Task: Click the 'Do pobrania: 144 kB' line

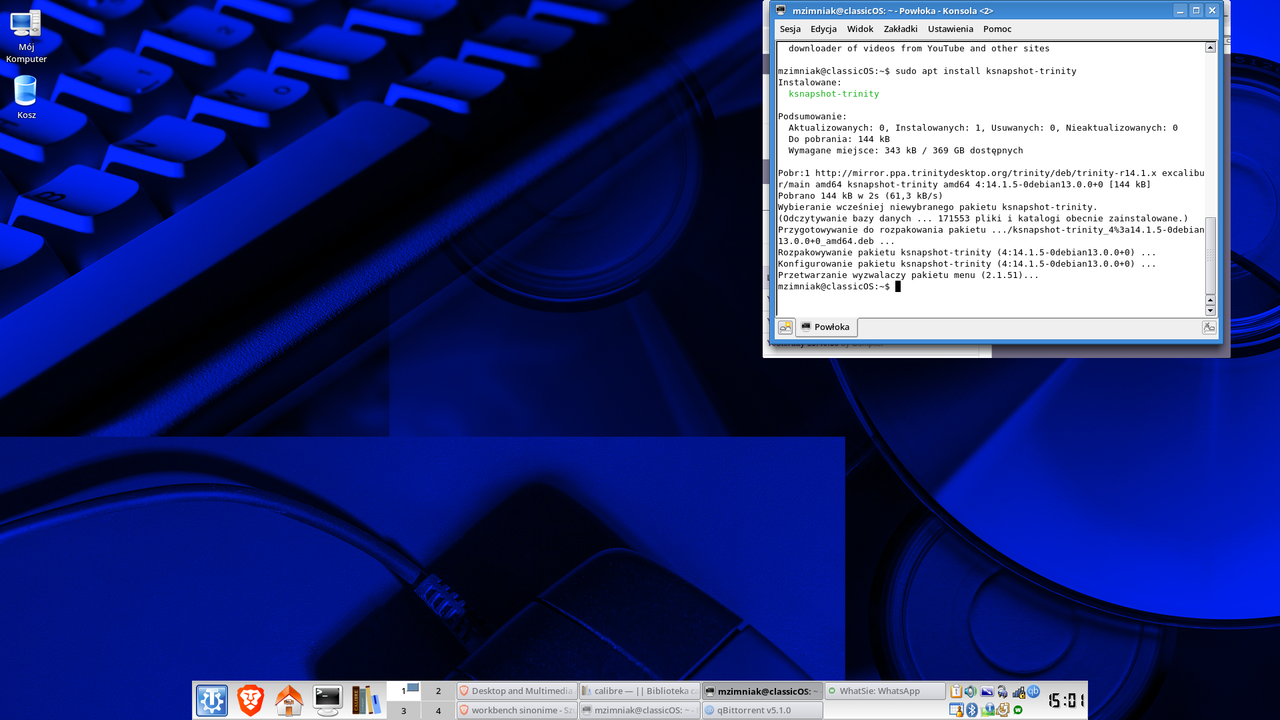Action: coord(839,139)
